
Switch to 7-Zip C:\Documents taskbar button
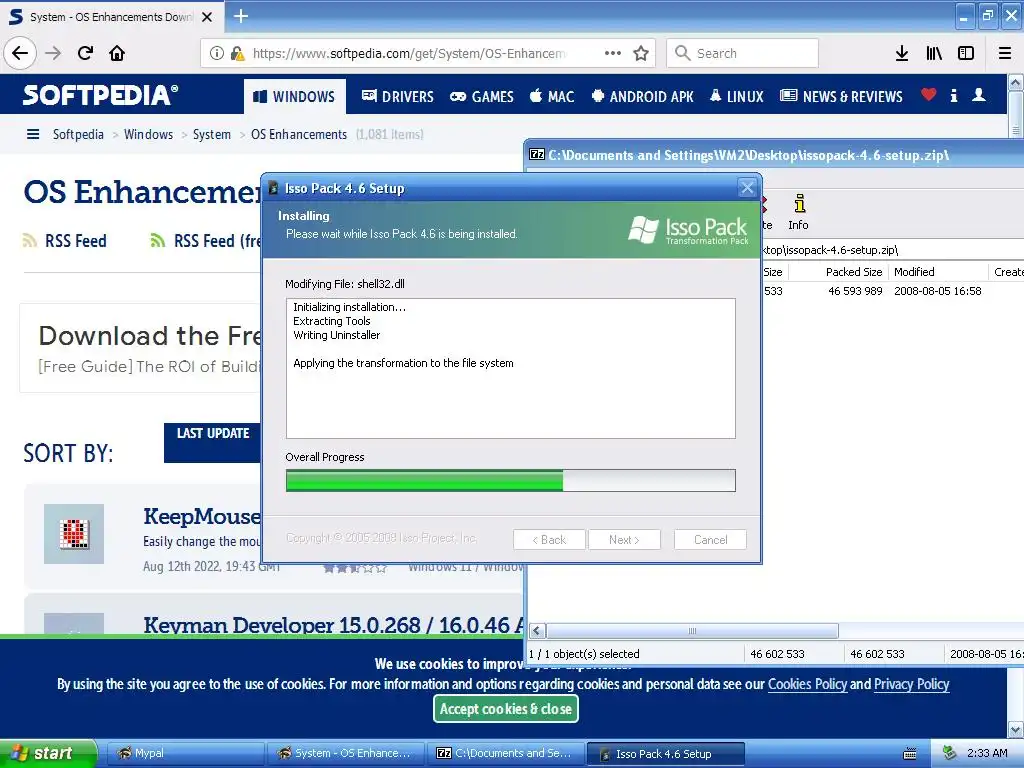point(505,753)
